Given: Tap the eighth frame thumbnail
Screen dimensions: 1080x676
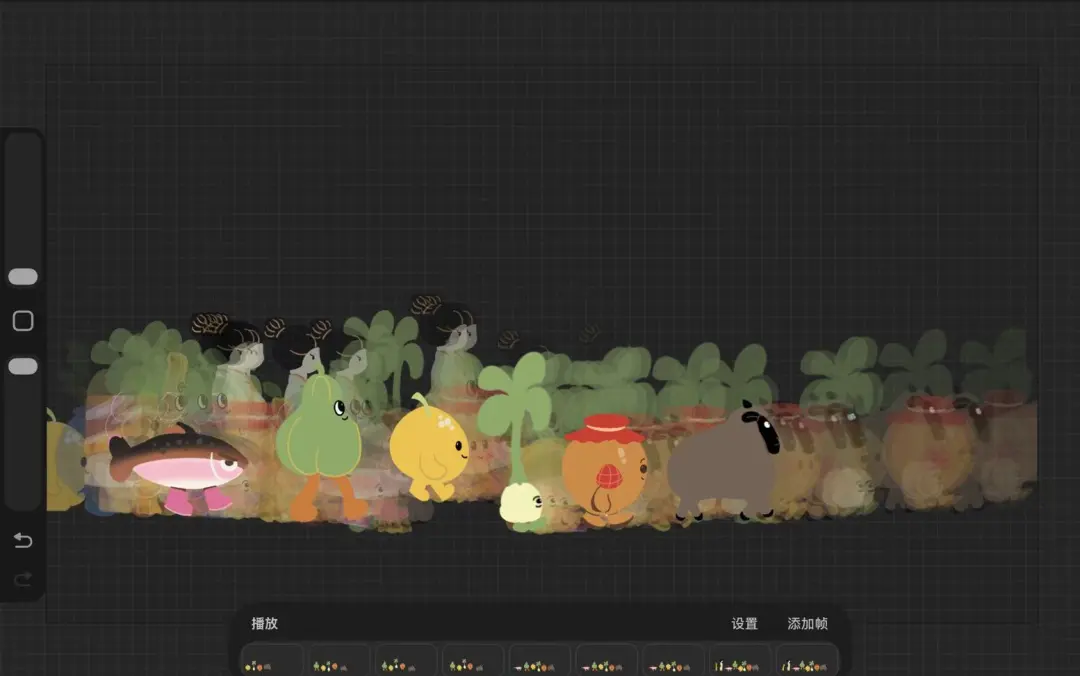Looking at the screenshot, I should (x=741, y=661).
